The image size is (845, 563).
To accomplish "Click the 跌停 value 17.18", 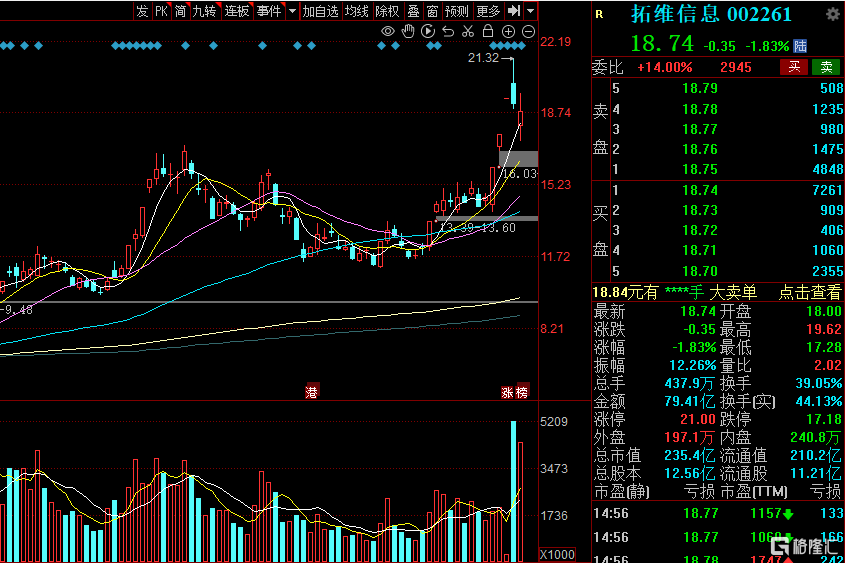I will click(x=824, y=419).
